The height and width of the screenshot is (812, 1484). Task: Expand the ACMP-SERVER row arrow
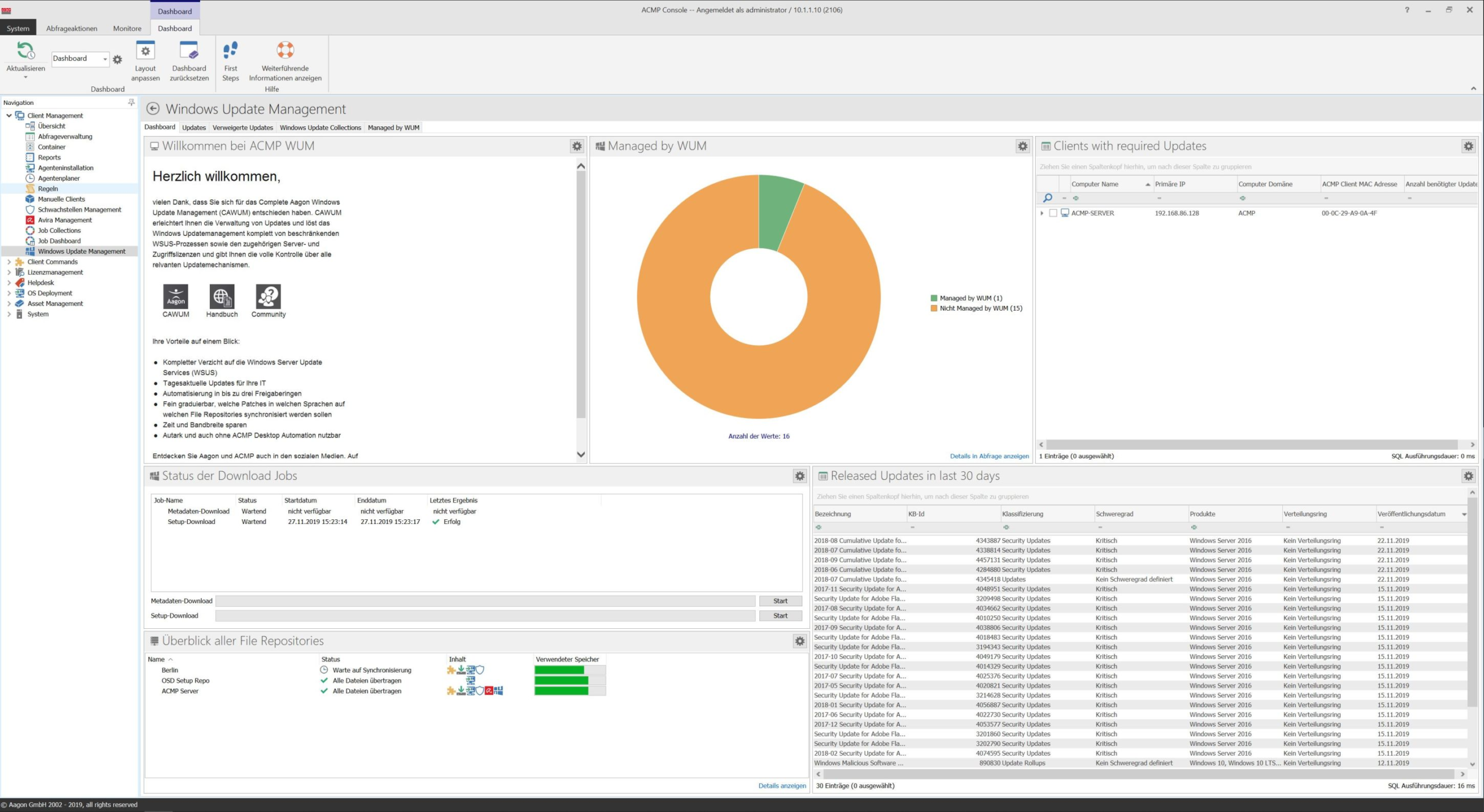[1042, 213]
